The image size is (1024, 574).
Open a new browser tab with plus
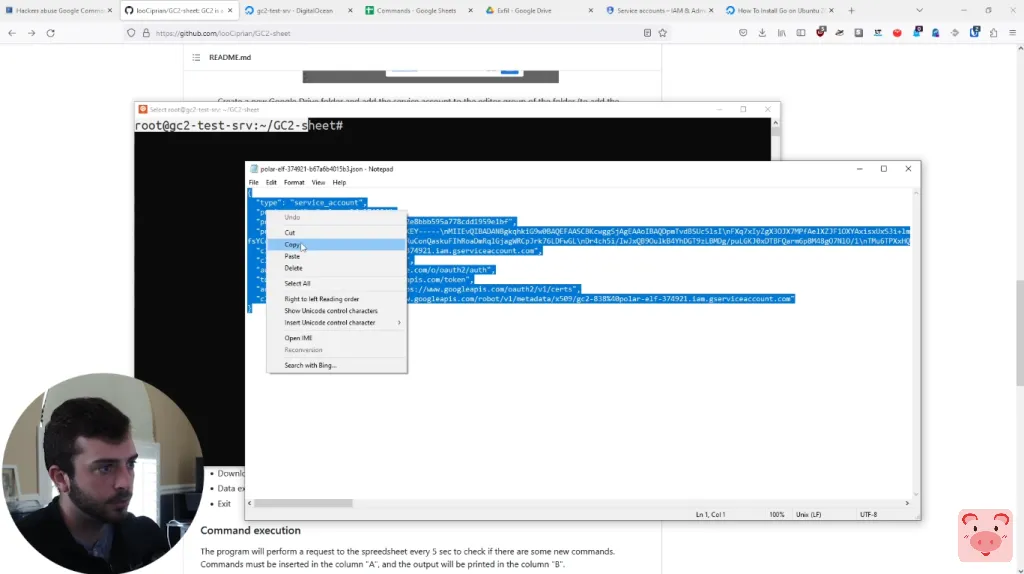pos(851,10)
